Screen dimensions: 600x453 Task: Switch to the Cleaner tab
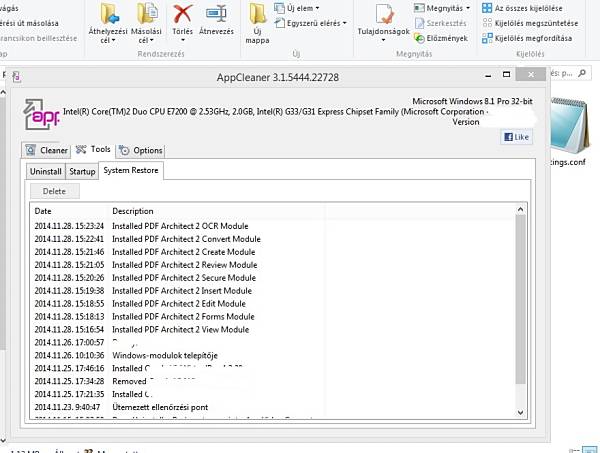click(46, 150)
